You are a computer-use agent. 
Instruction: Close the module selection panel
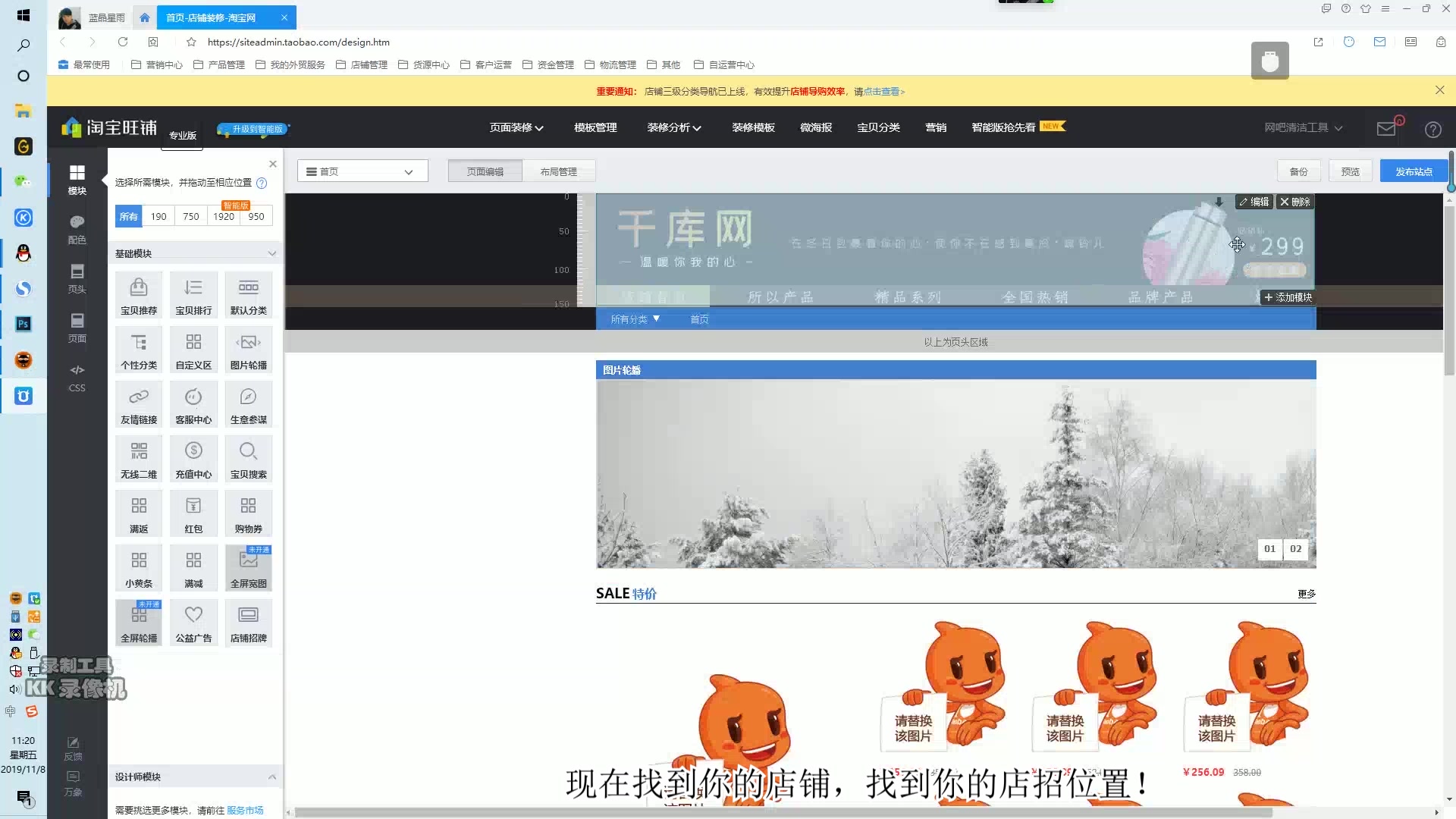273,164
